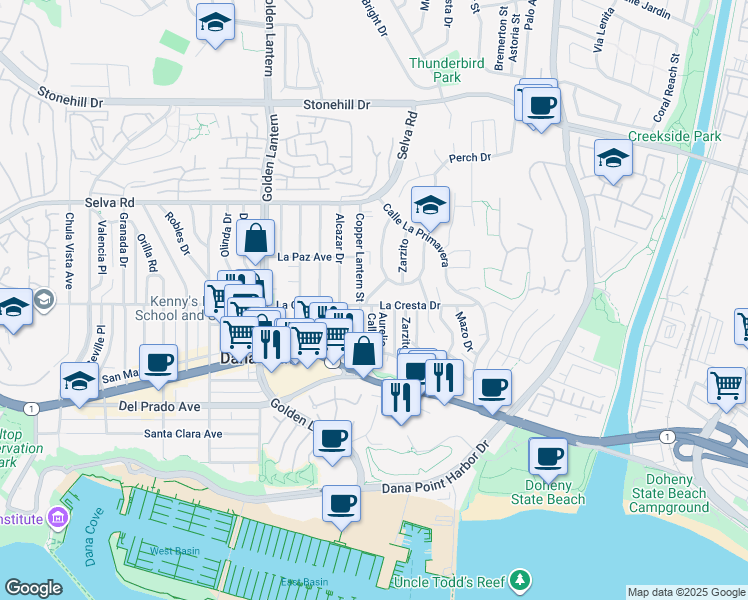748x600 pixels.
Task: Select the restaurant marker near Mazo Dr
Action: [x=444, y=379]
